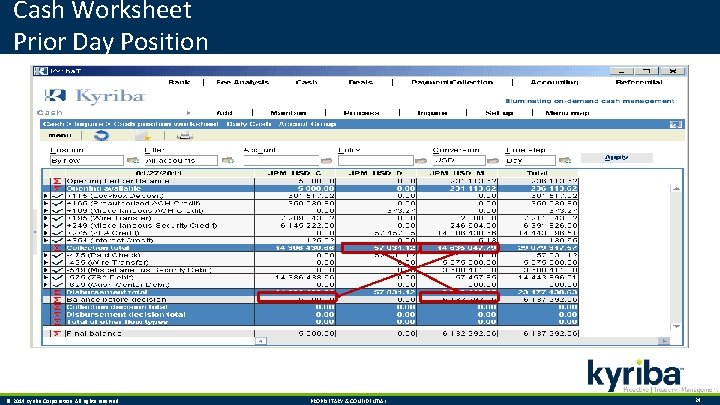Toggle the checkmark on the +195 Wire Transfer row

(x=57, y=218)
